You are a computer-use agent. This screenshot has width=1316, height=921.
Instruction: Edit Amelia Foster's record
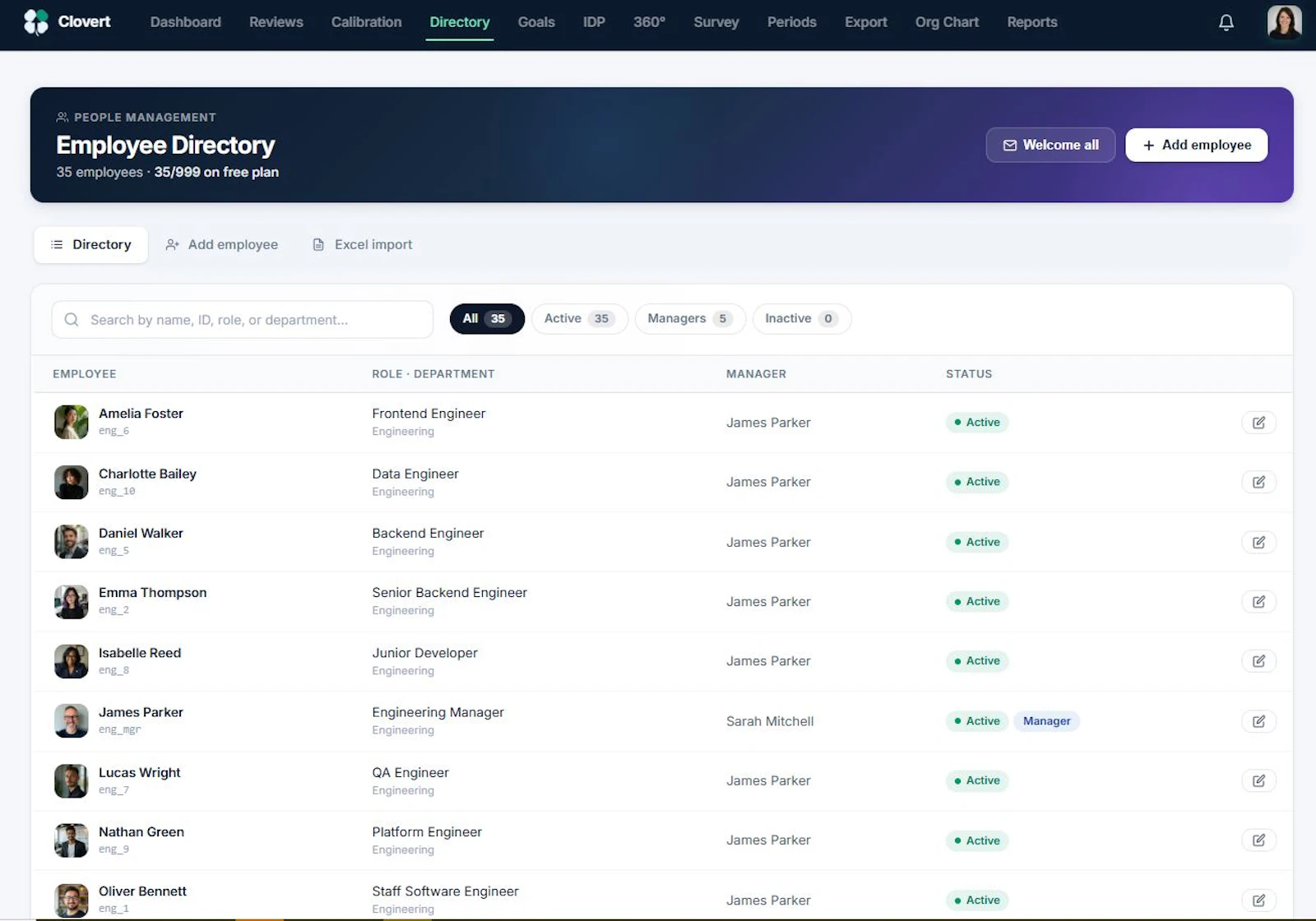click(x=1258, y=423)
